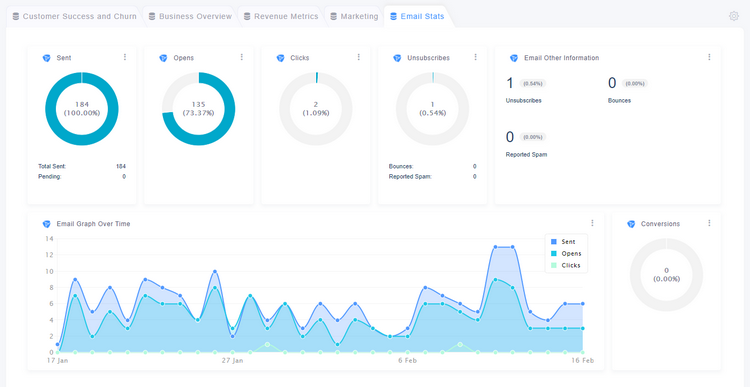Click the 0 (0.00%) Conversions value
750x387 pixels.
coord(666,275)
